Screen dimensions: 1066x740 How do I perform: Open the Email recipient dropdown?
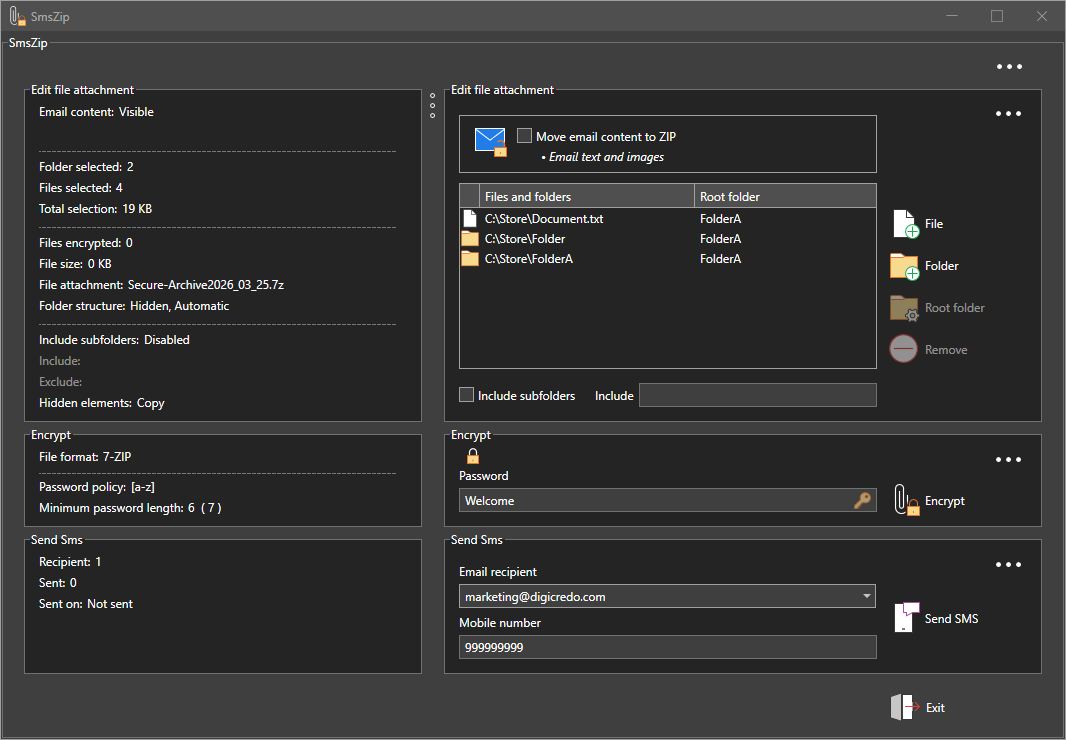point(866,597)
